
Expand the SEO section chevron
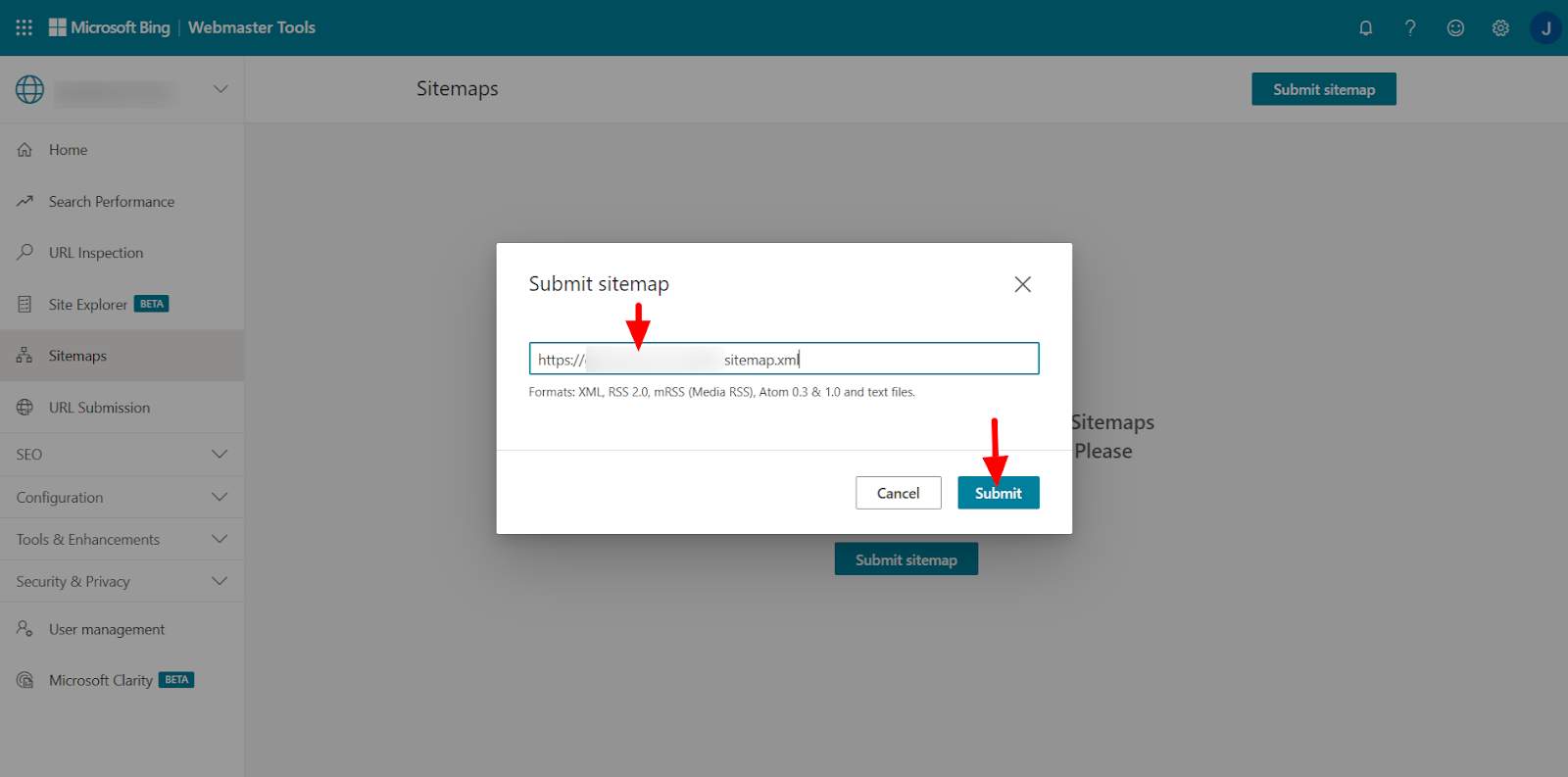click(x=220, y=454)
